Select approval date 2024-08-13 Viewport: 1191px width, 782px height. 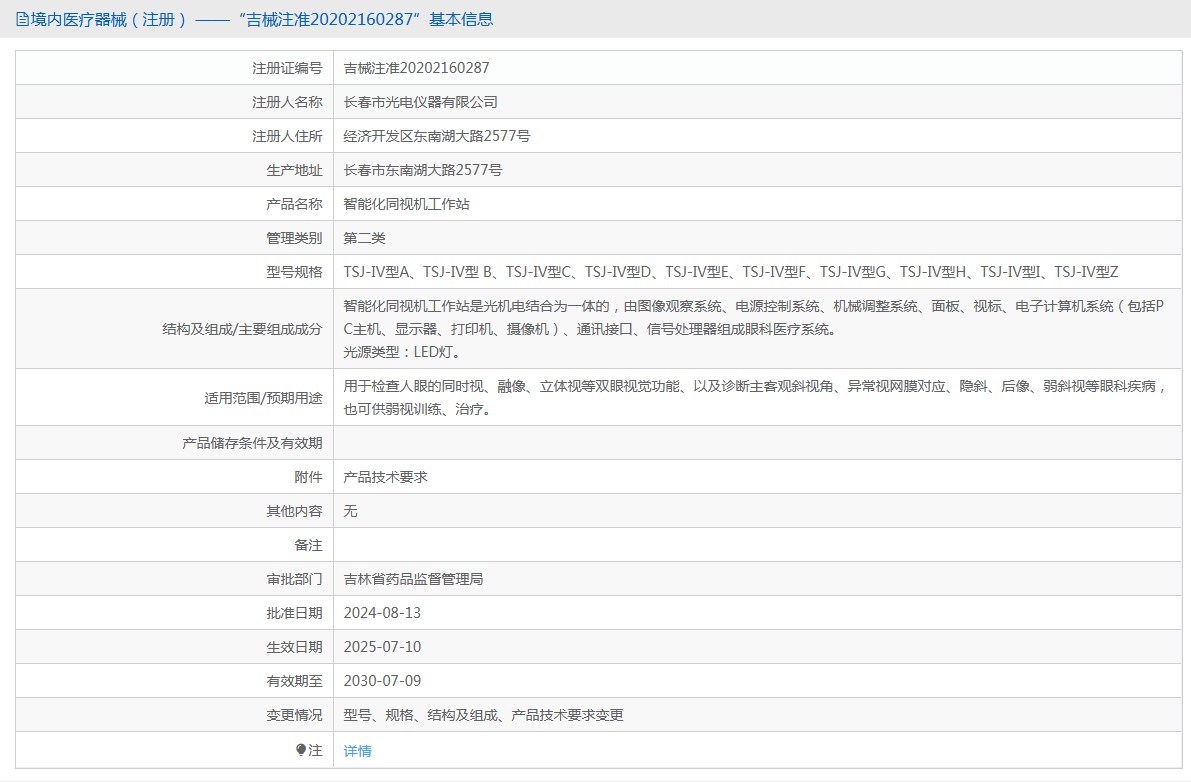pyautogui.click(x=382, y=613)
